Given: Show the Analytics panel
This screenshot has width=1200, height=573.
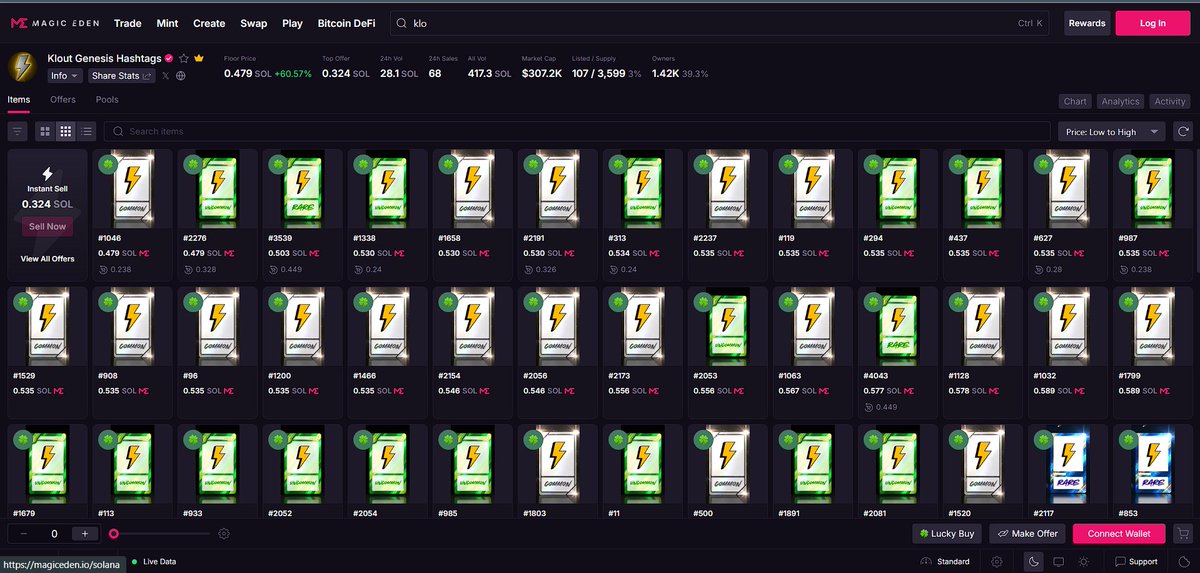Looking at the screenshot, I should coord(1120,101).
